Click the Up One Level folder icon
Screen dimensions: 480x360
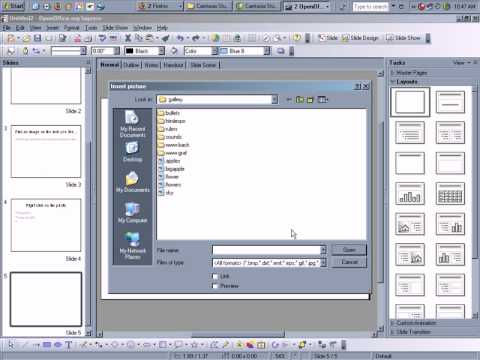click(300, 99)
